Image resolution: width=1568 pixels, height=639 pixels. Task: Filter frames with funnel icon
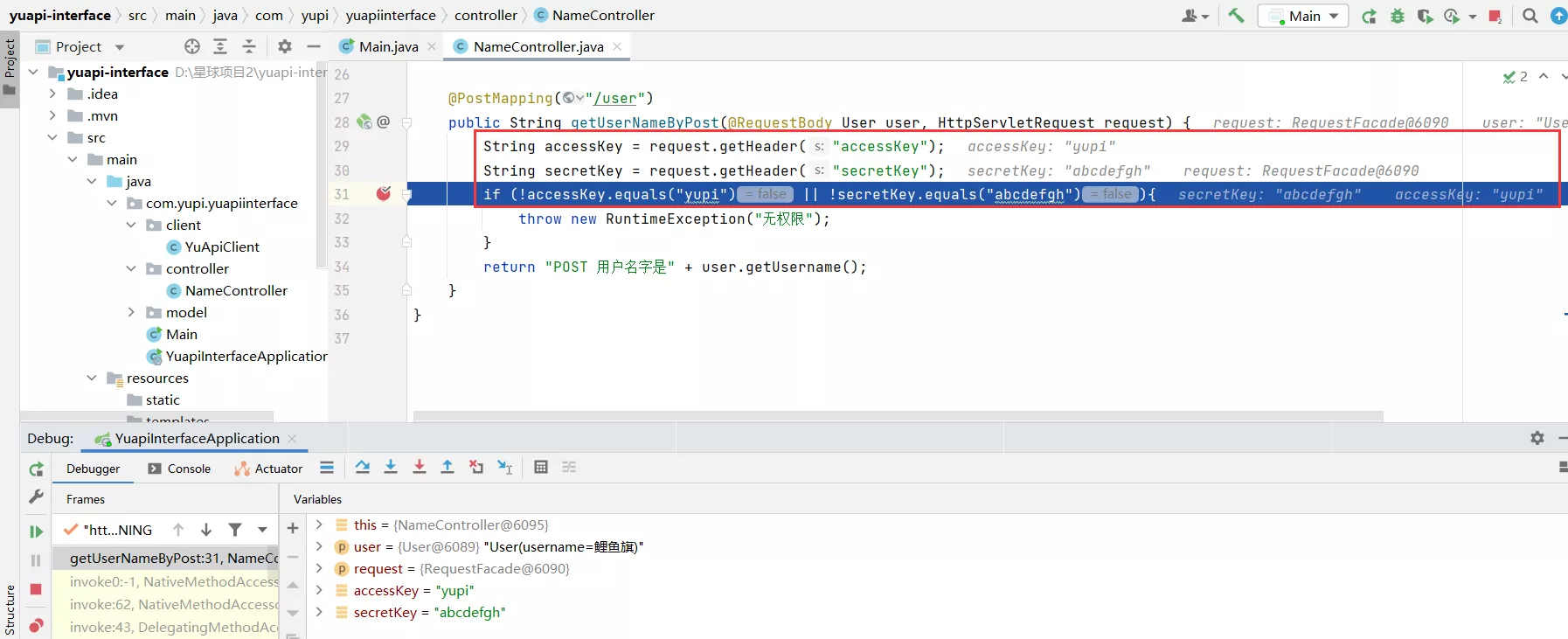tap(235, 530)
